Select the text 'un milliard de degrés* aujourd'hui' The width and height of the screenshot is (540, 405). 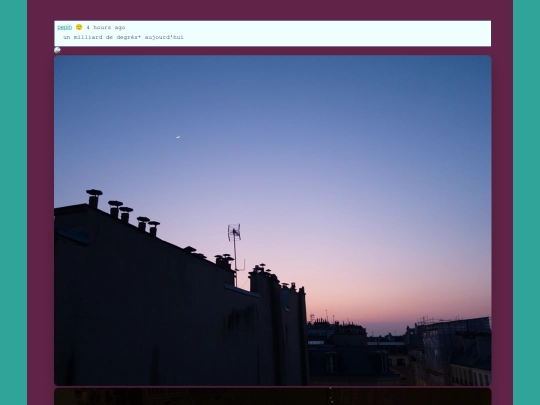123,37
